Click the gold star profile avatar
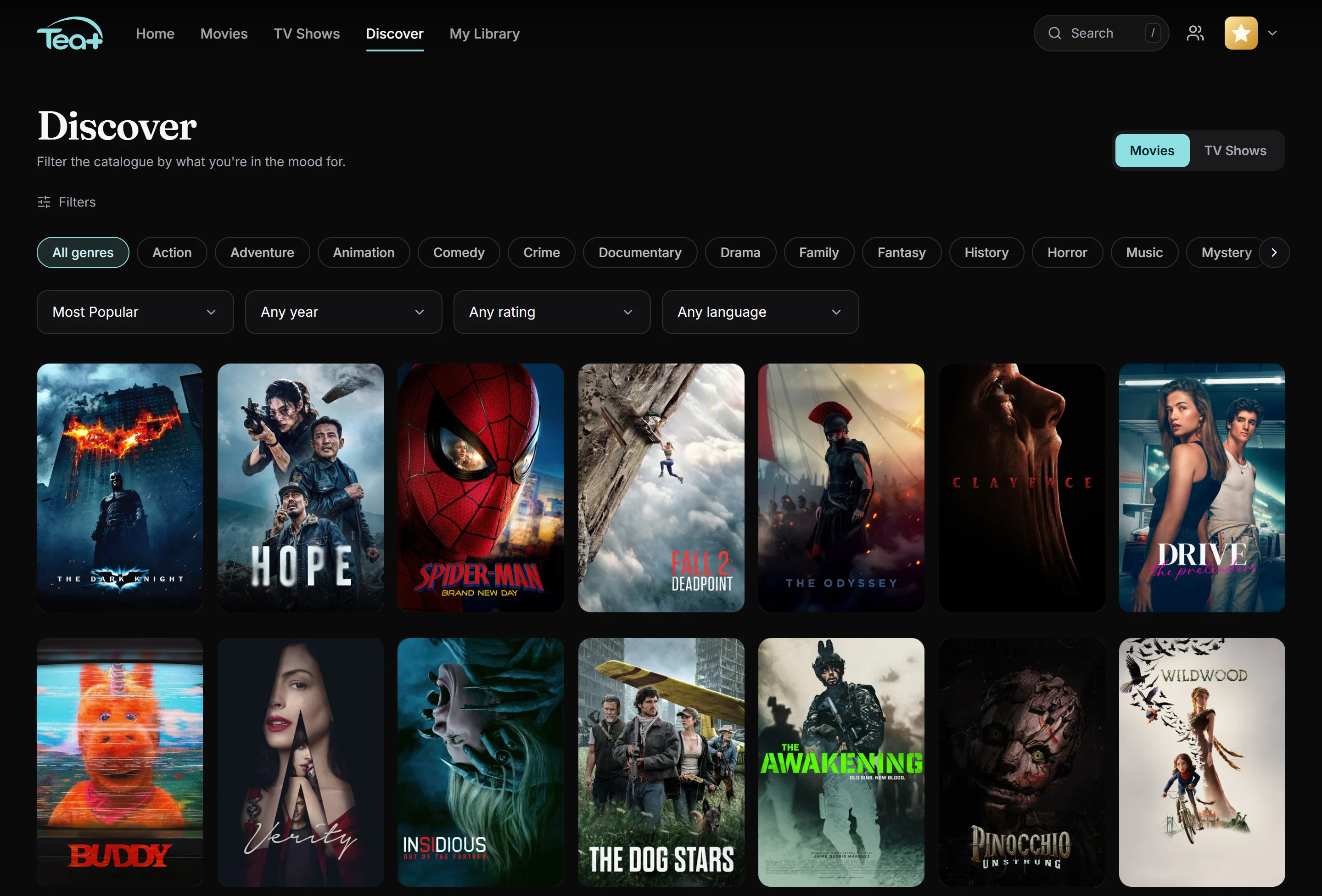 click(x=1241, y=33)
